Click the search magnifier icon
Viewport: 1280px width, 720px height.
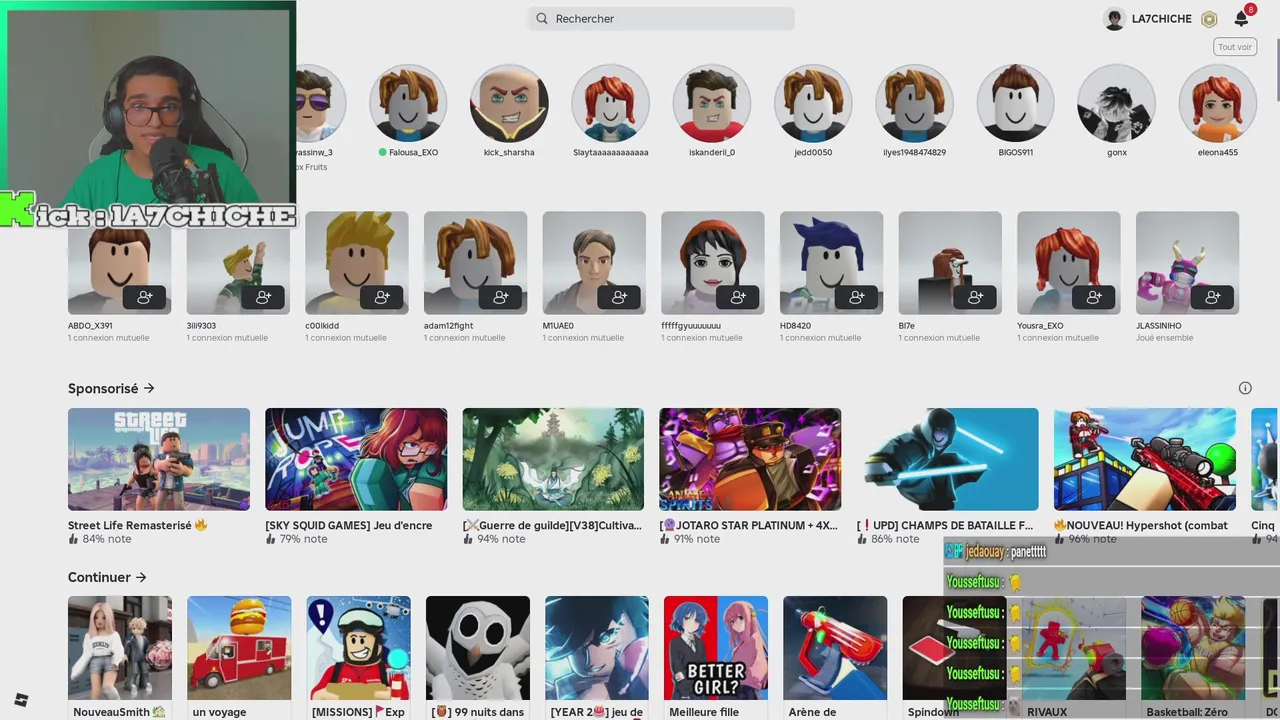542,19
